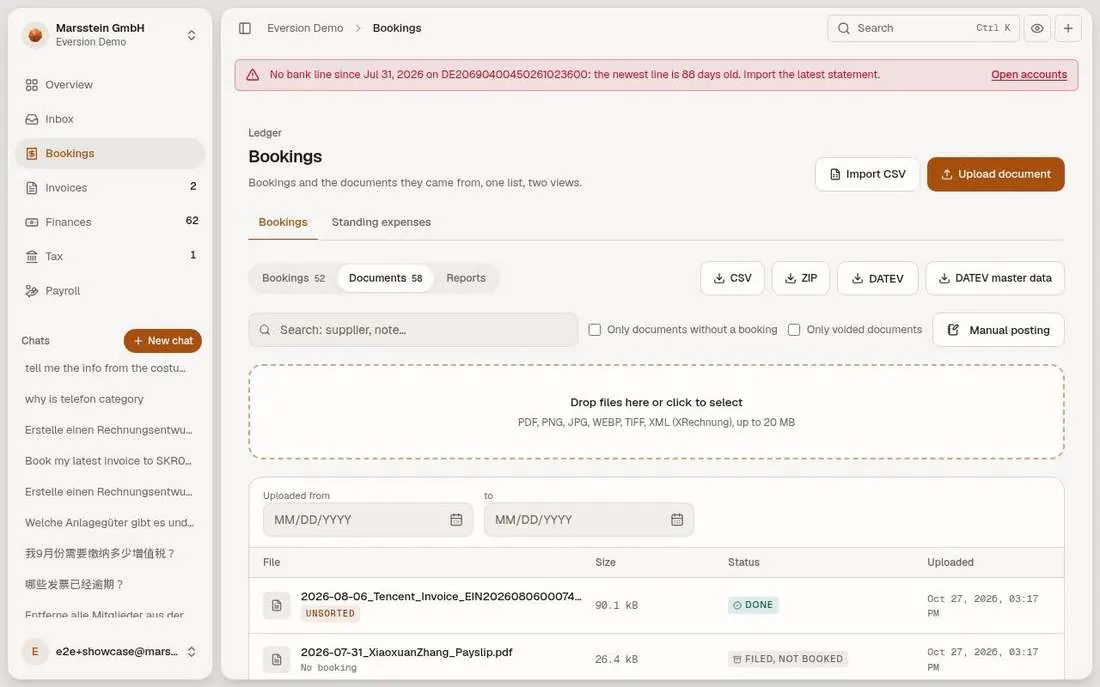Screen dimensions: 1100x687
Task: Open chat 'Welche Anlagegüter gibt es und…'
Action: tap(109, 522)
